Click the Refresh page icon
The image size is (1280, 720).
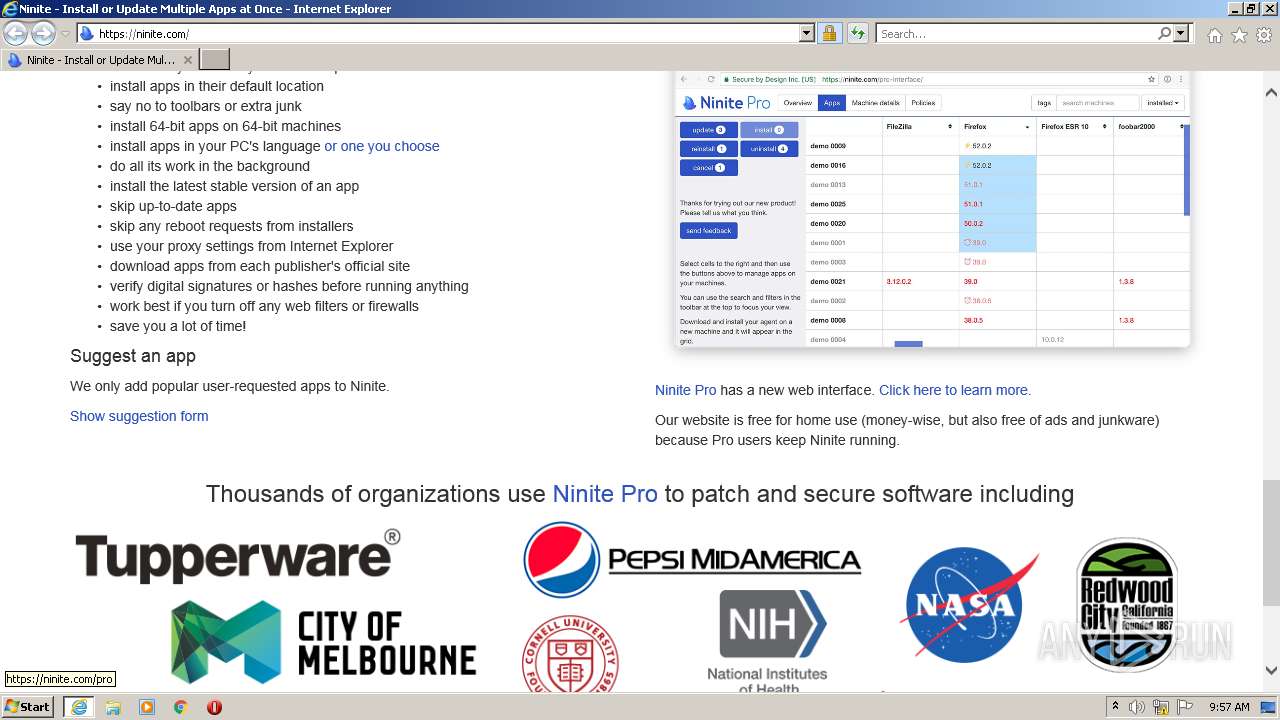click(857, 33)
